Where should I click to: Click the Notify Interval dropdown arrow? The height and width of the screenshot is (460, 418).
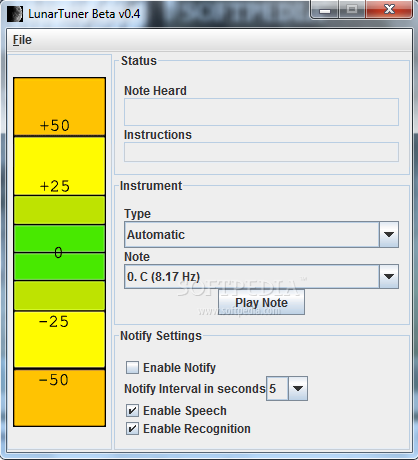tap(298, 389)
